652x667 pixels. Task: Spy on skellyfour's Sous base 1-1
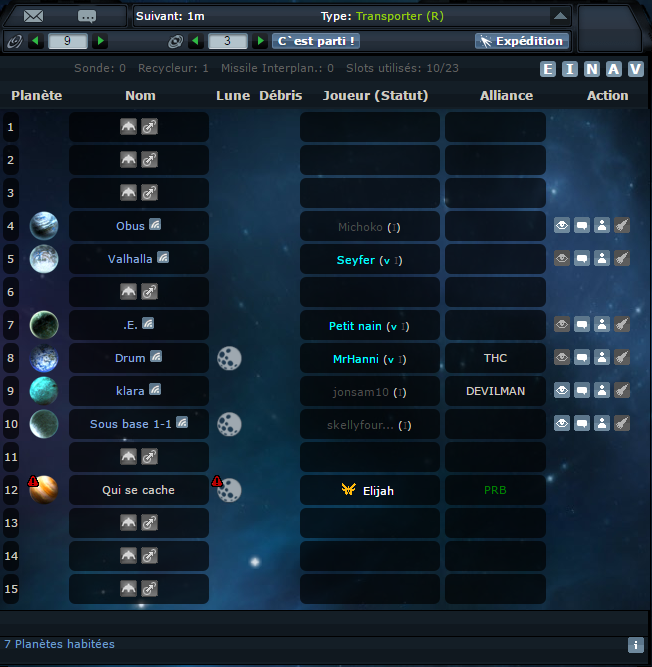coord(562,423)
